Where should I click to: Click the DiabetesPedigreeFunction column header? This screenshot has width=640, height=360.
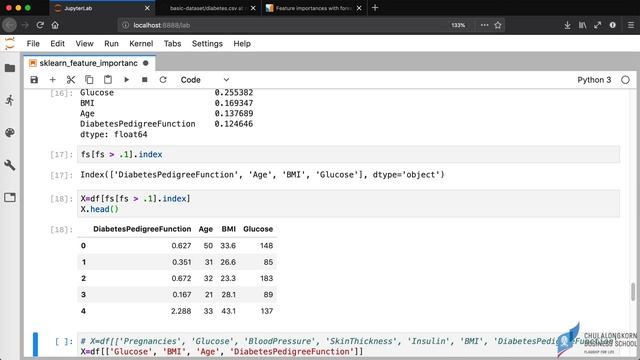point(142,229)
